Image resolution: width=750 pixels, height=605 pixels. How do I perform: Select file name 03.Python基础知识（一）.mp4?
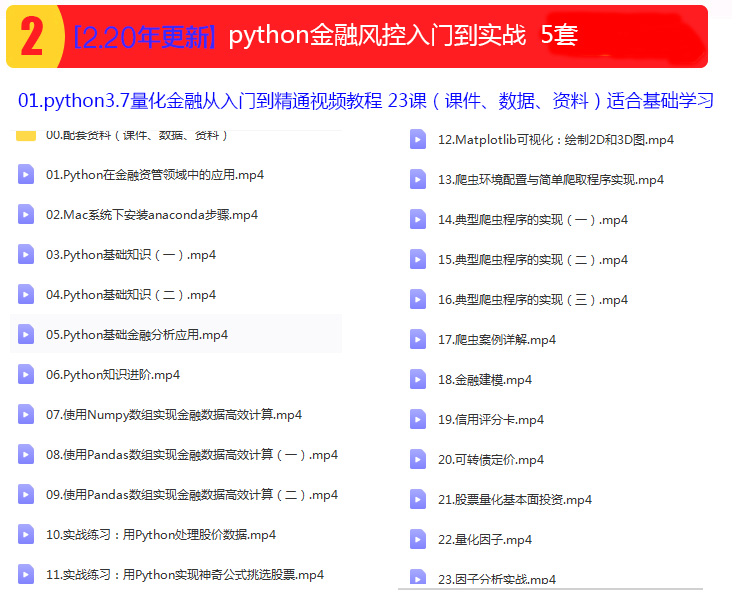[x=131, y=255]
